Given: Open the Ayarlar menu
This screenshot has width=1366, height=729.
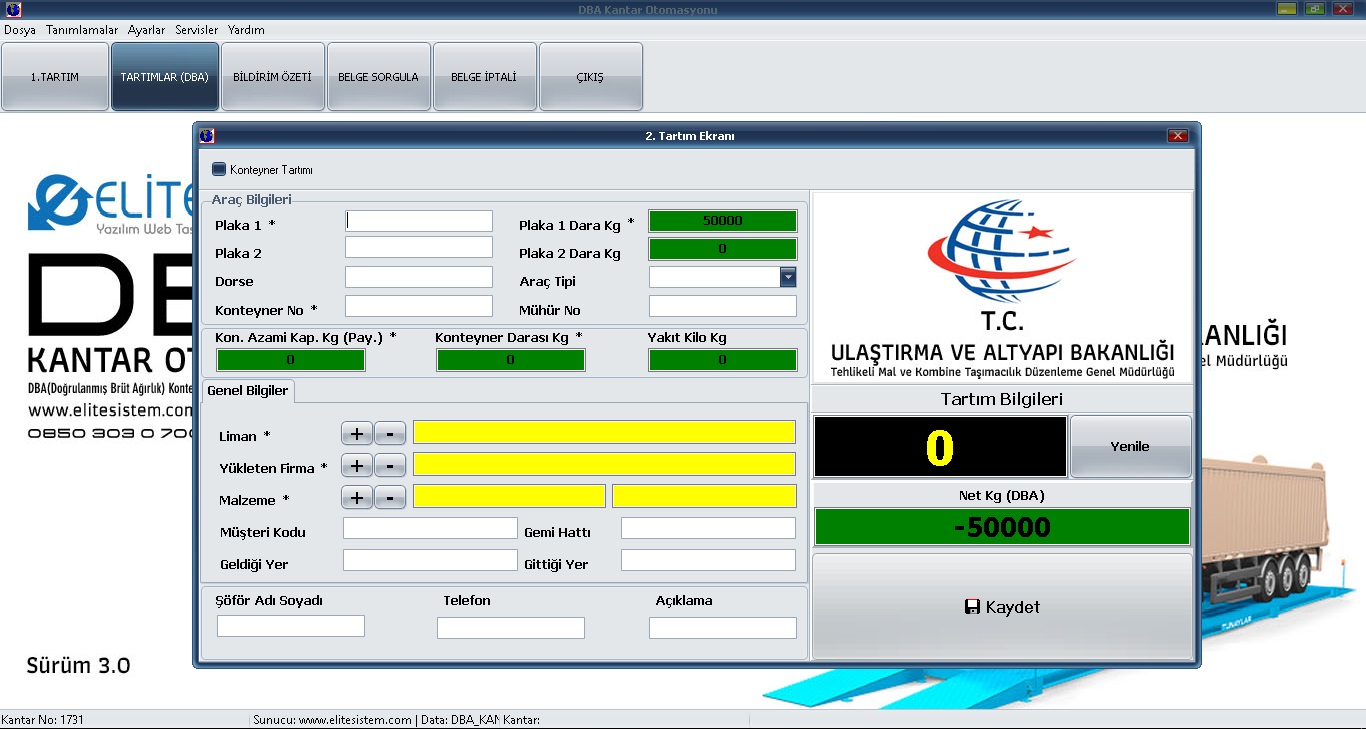Looking at the screenshot, I should click(x=146, y=30).
